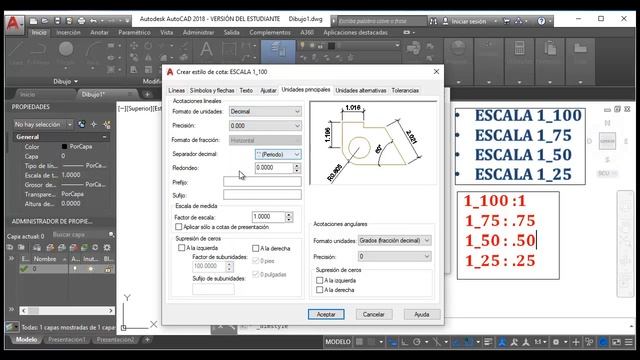Image resolution: width=640 pixels, height=360 pixels.
Task: Select the Move tool in the ribbon
Action: click(x=134, y=46)
